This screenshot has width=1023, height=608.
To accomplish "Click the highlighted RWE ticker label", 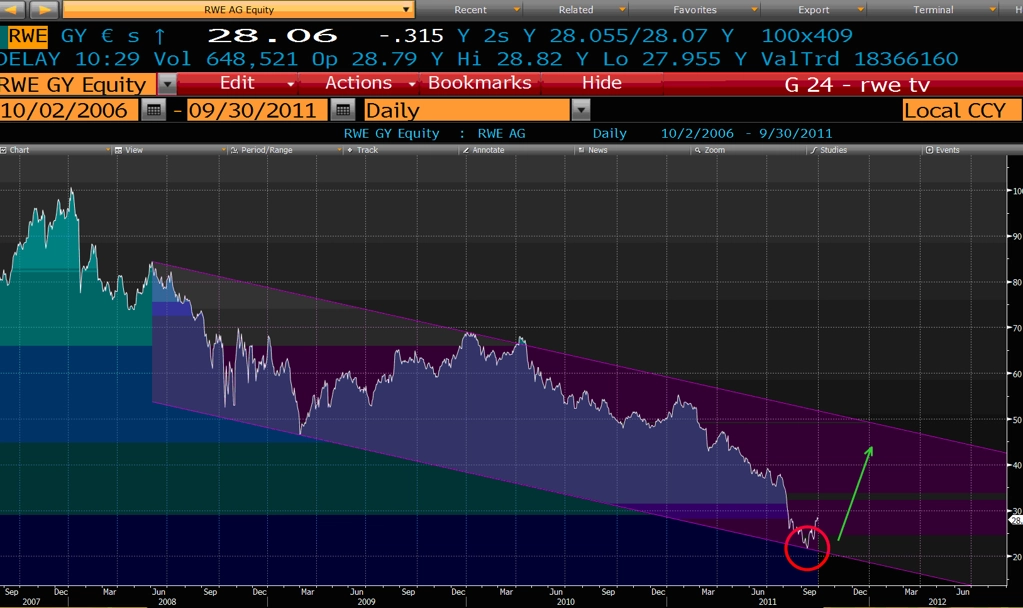I will pos(28,36).
